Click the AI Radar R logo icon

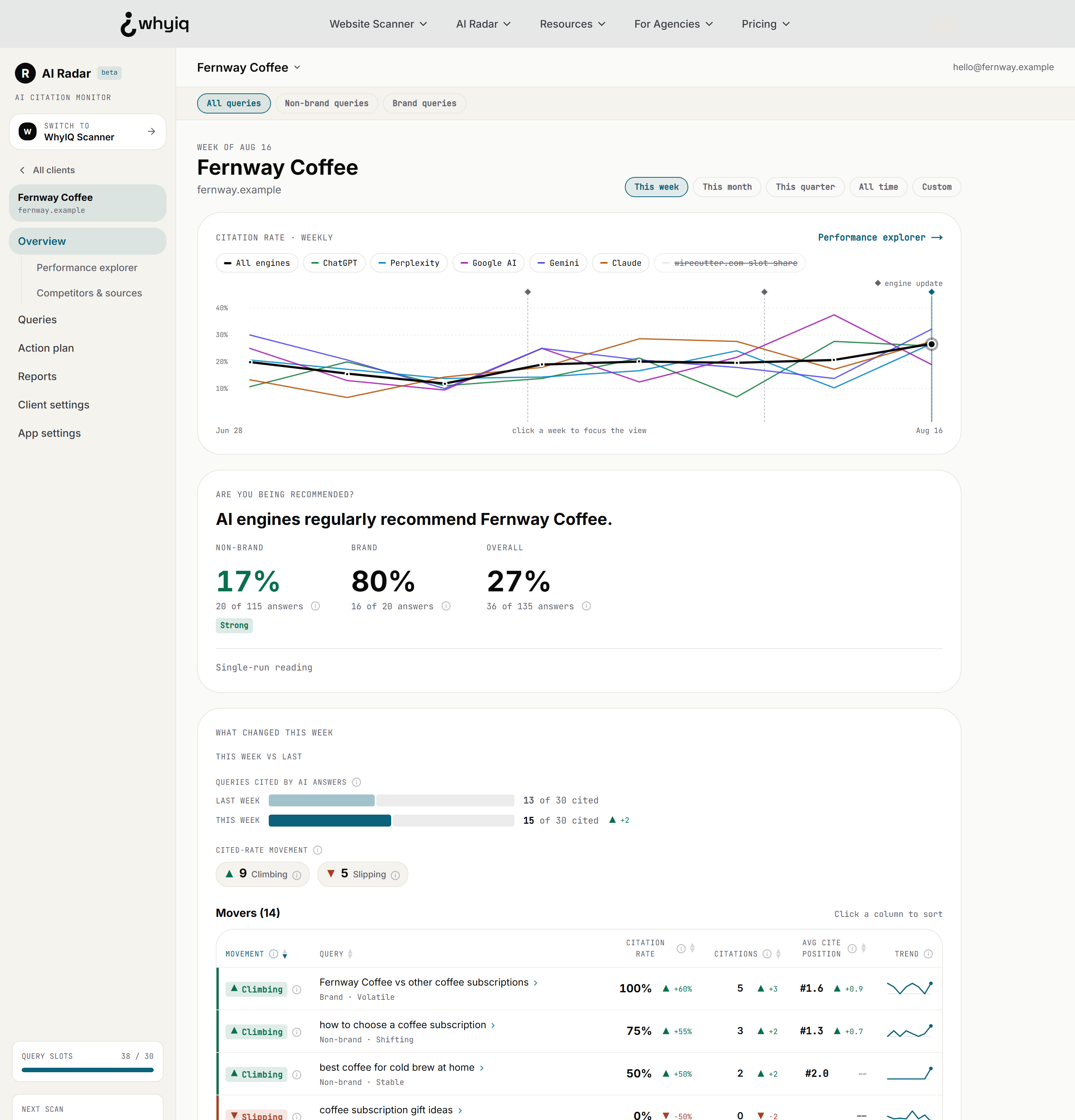coord(25,73)
